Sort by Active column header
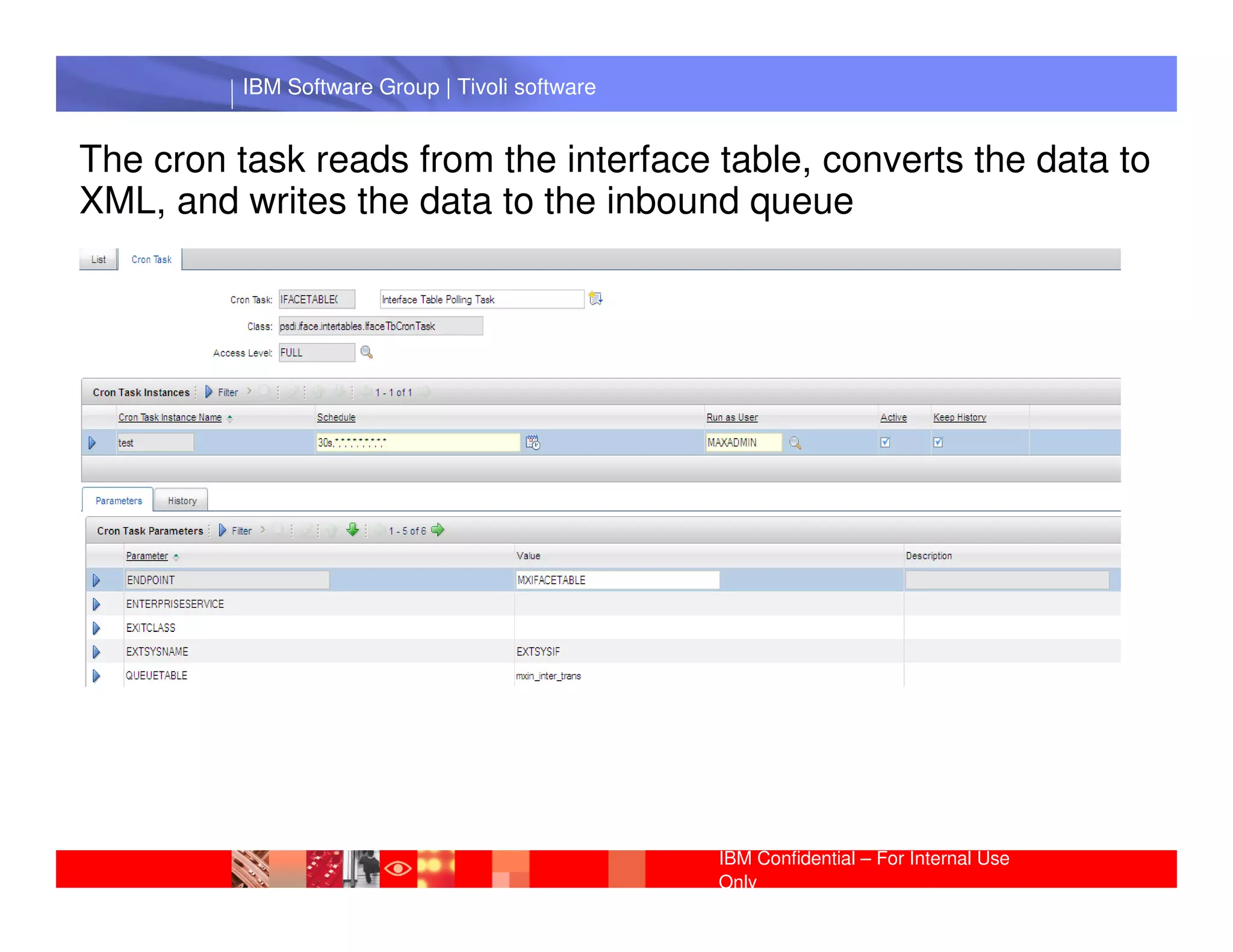 click(x=893, y=417)
